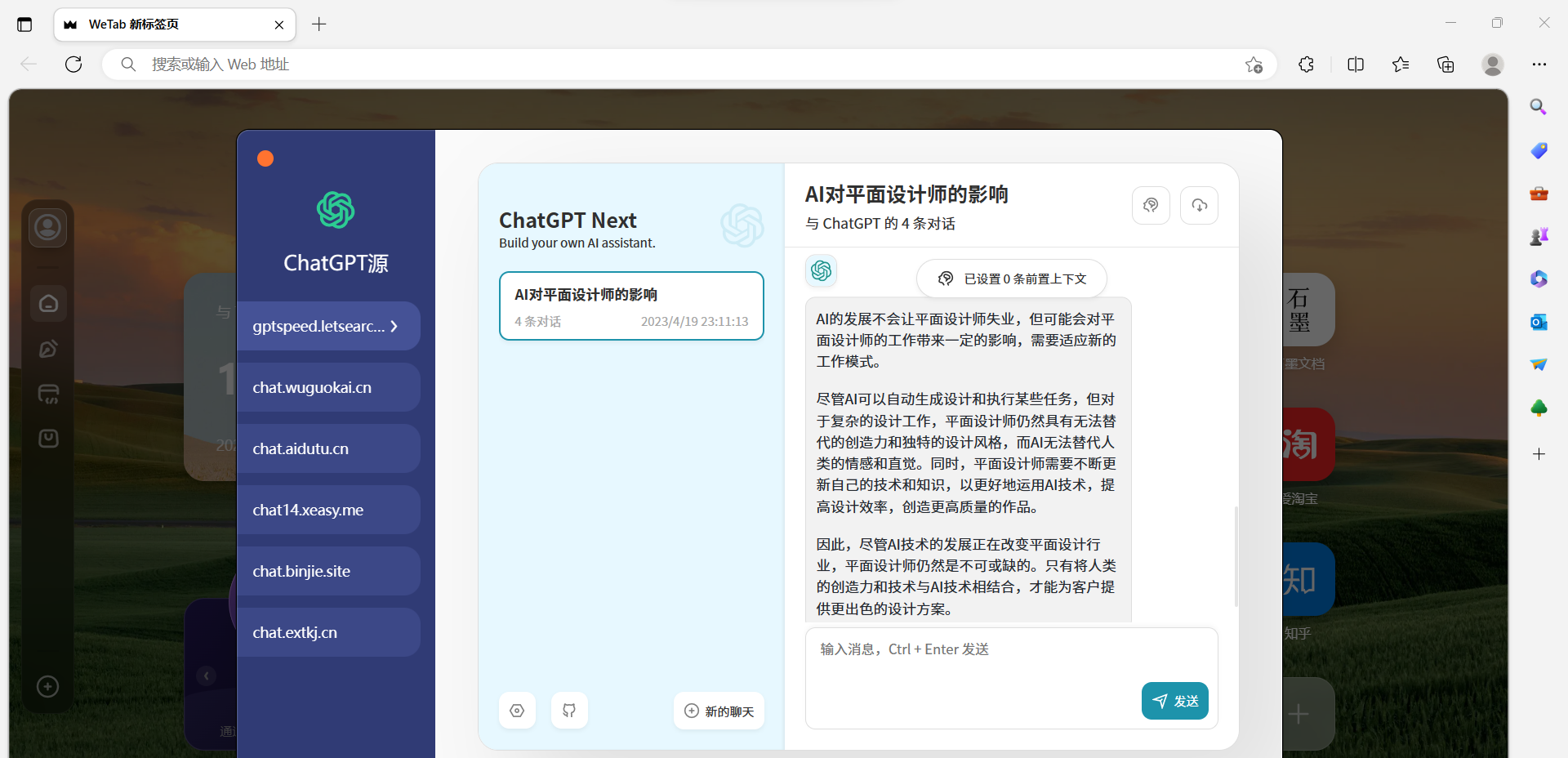Open the Collections icon

[x=1445, y=64]
